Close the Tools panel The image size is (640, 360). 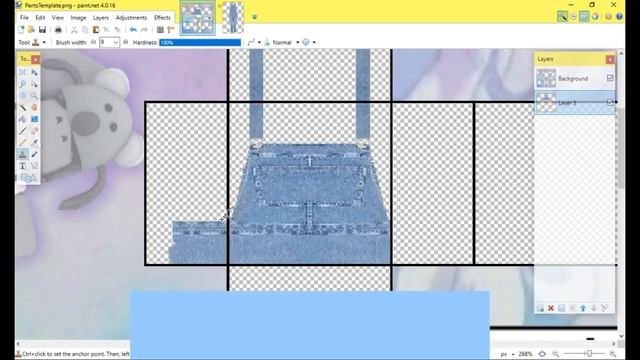(36, 60)
